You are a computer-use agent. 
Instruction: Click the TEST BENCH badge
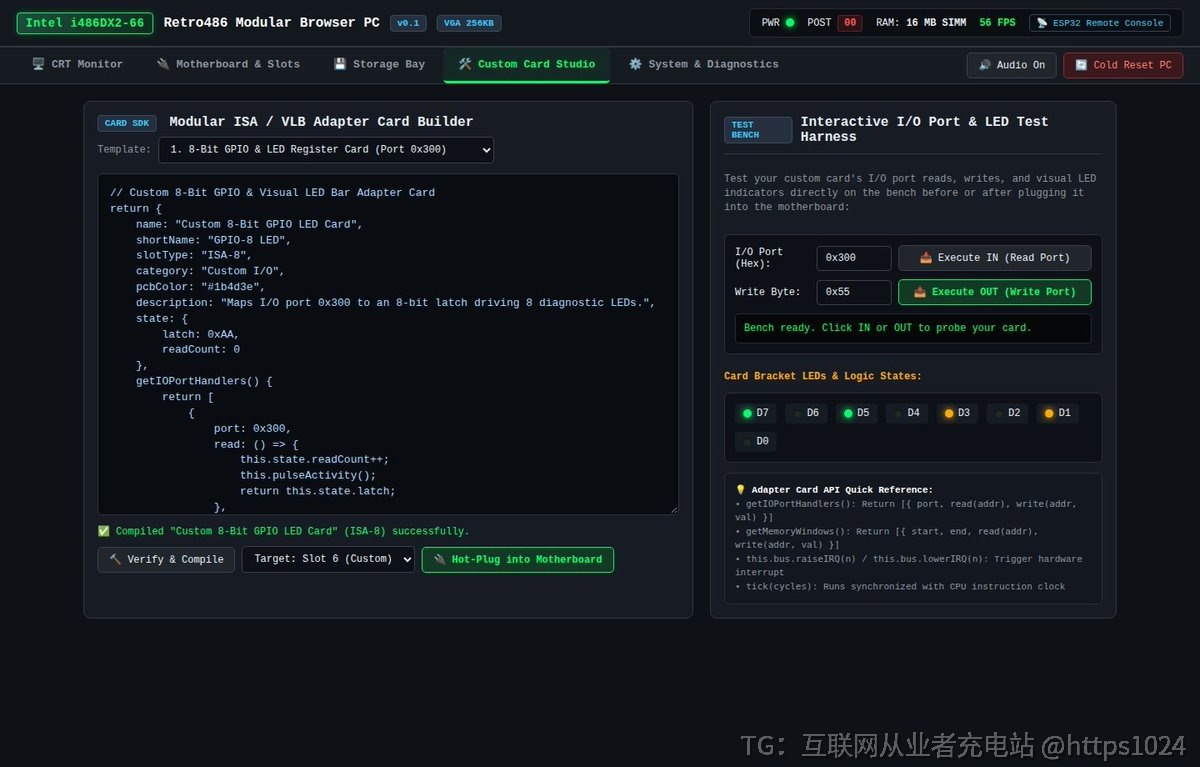758,130
